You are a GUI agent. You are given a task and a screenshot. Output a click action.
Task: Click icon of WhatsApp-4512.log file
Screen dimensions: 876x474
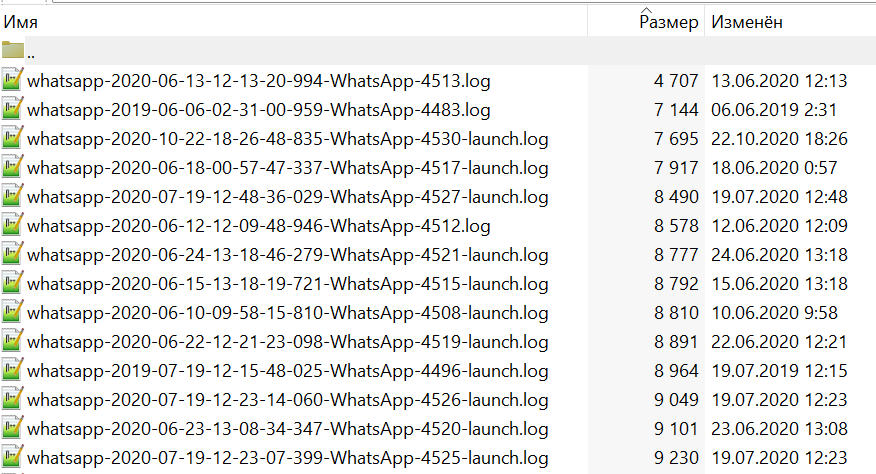coord(13,225)
